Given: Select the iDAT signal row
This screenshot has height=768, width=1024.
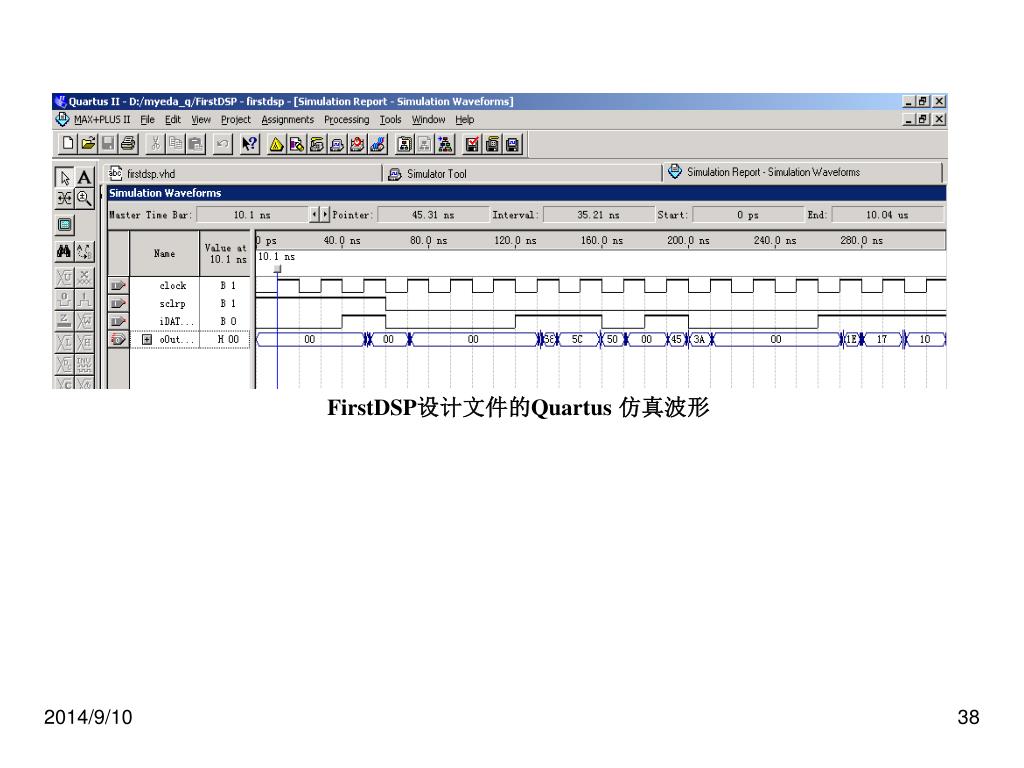Looking at the screenshot, I should 180,321.
